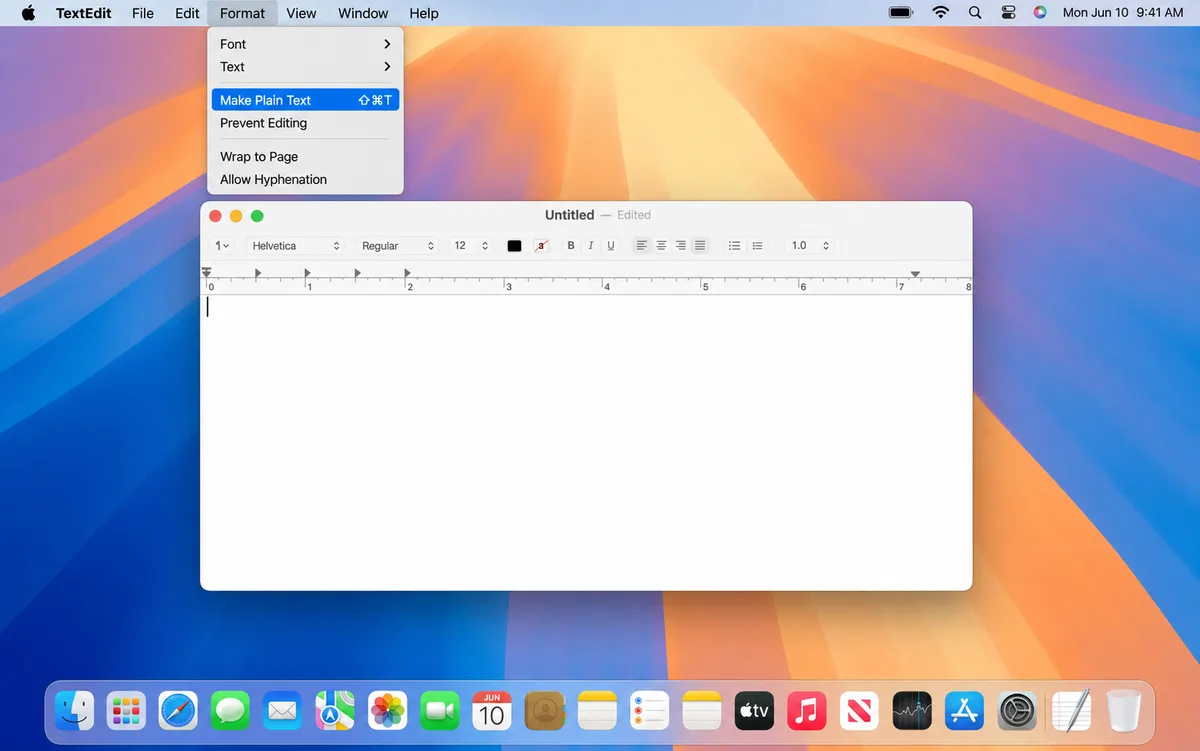Open the Edit menu
Viewport: 1200px width, 751px height.
click(187, 13)
